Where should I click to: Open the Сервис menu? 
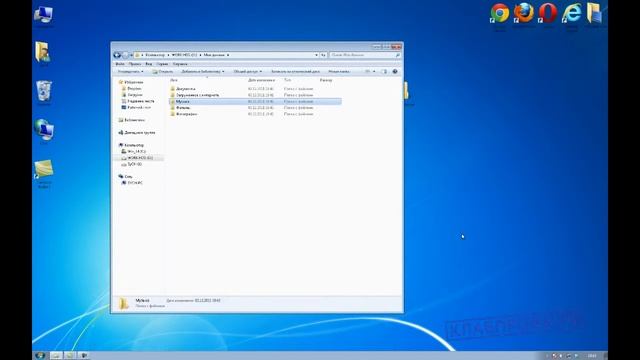pyautogui.click(x=162, y=64)
